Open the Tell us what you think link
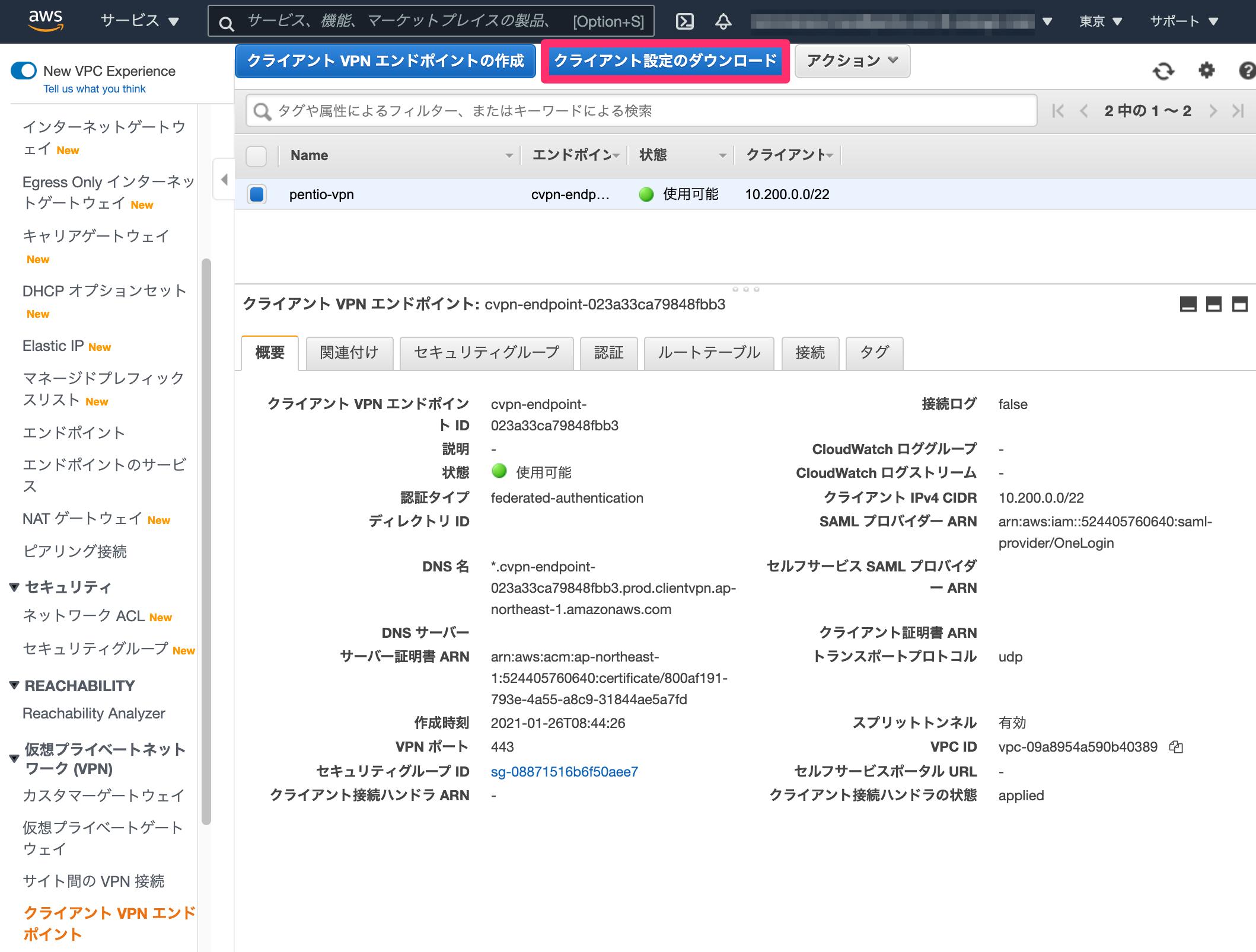The height and width of the screenshot is (952, 1256). tap(94, 89)
